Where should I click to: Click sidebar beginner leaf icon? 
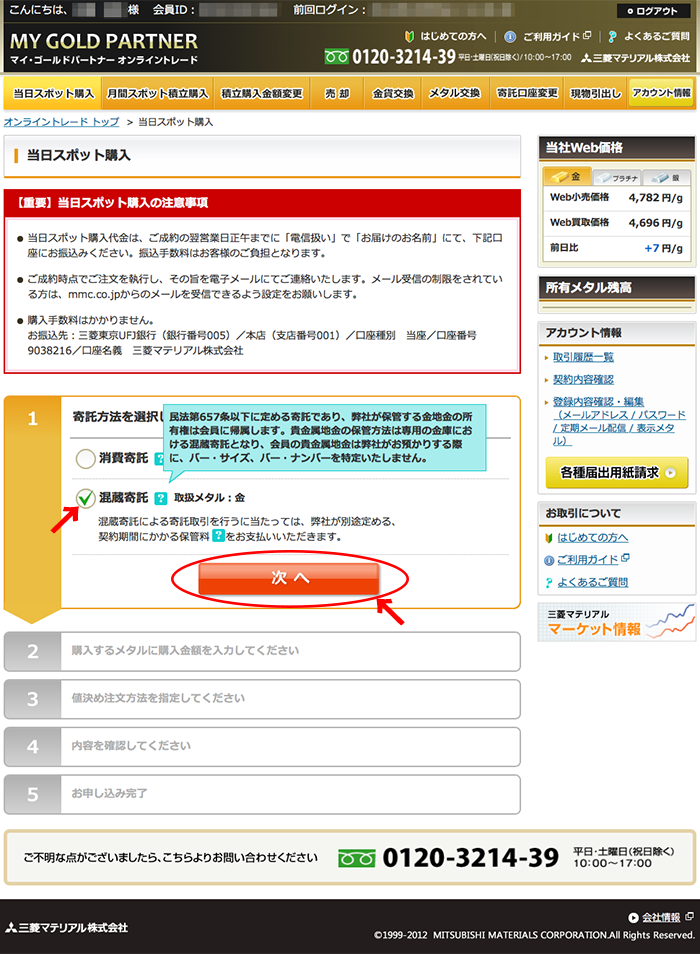pos(549,538)
